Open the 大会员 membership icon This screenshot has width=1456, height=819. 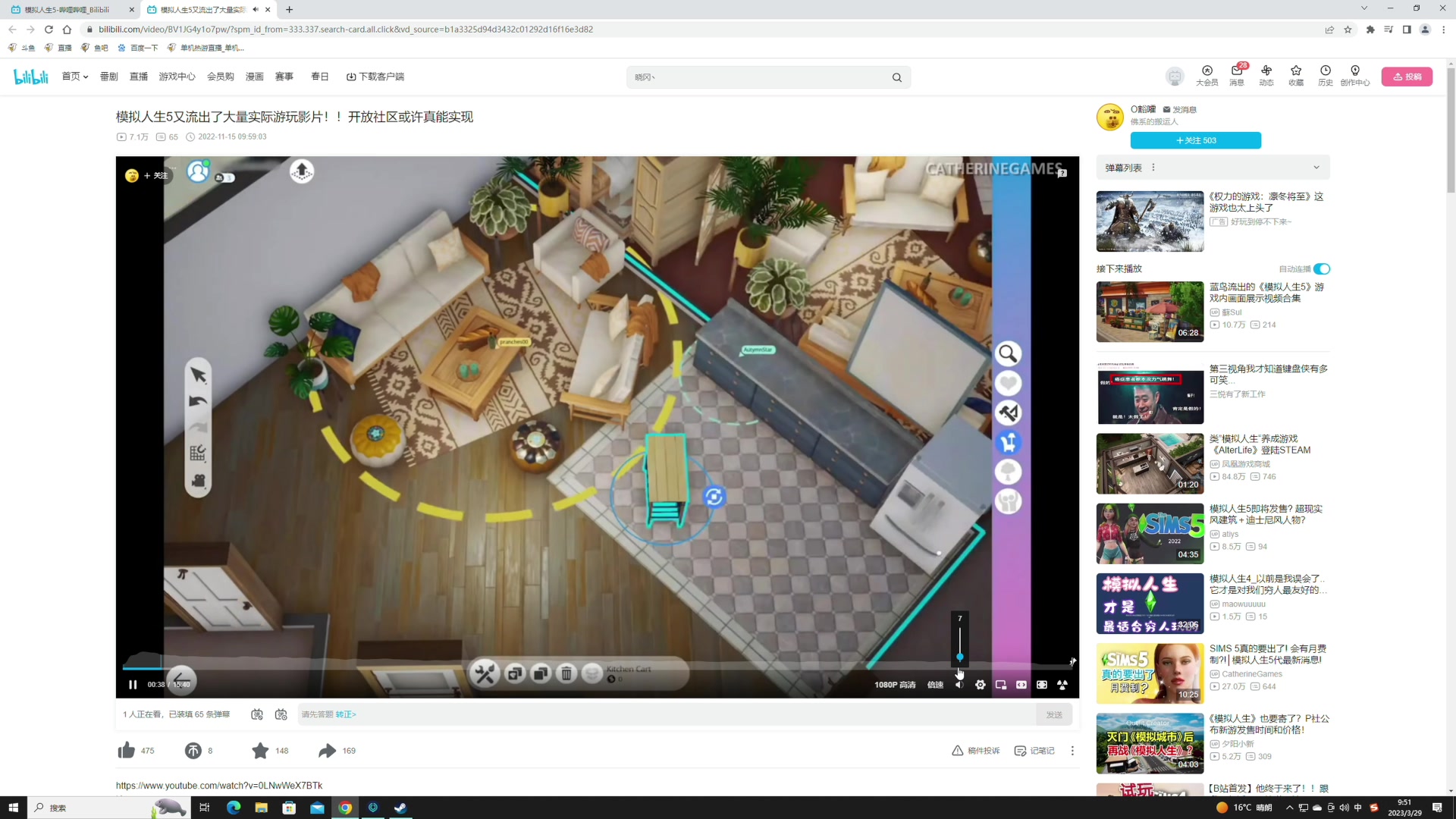click(x=1207, y=76)
